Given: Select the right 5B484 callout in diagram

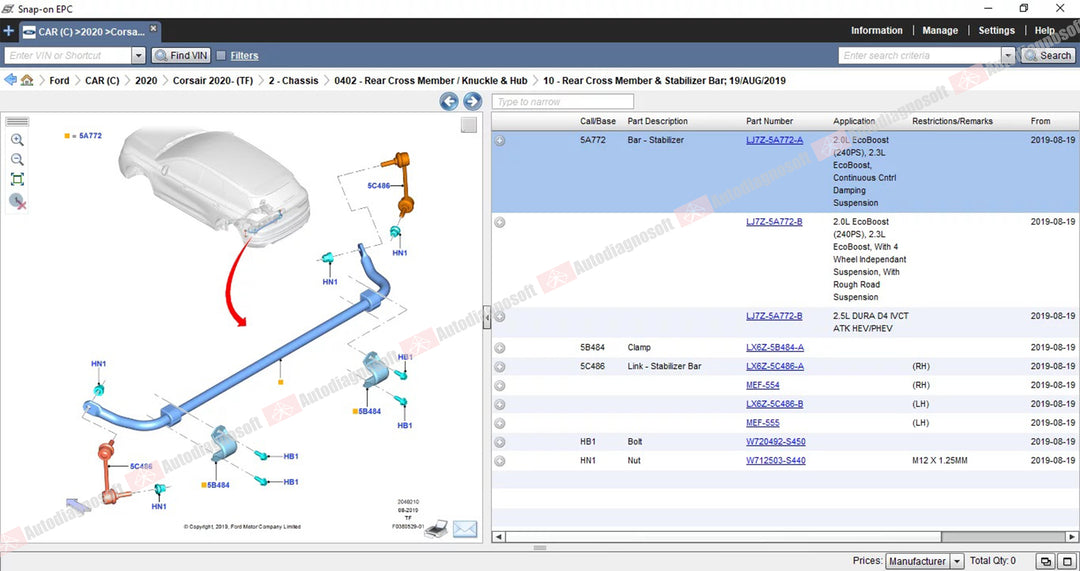Looking at the screenshot, I should [x=369, y=411].
